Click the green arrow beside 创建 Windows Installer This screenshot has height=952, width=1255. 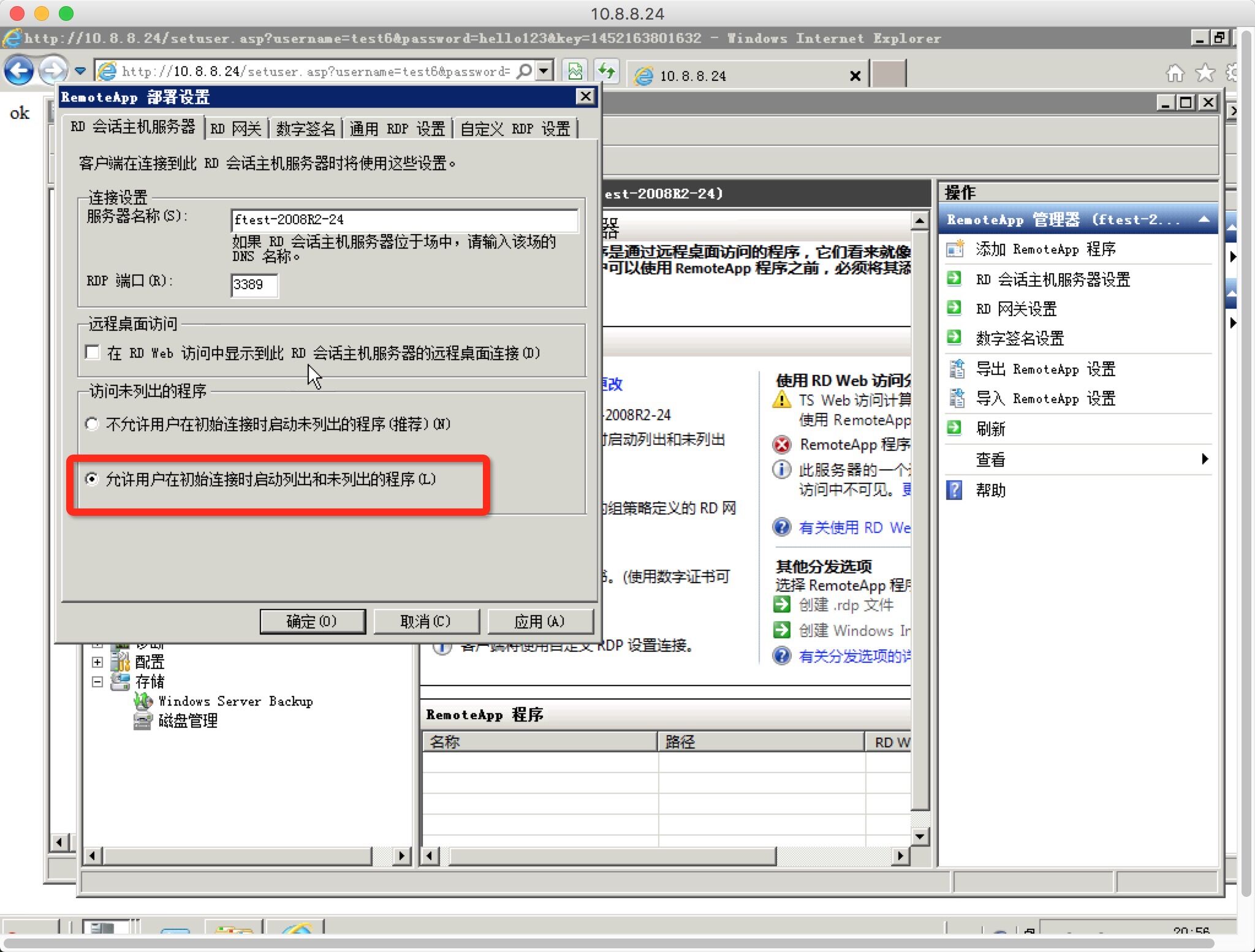pos(782,630)
